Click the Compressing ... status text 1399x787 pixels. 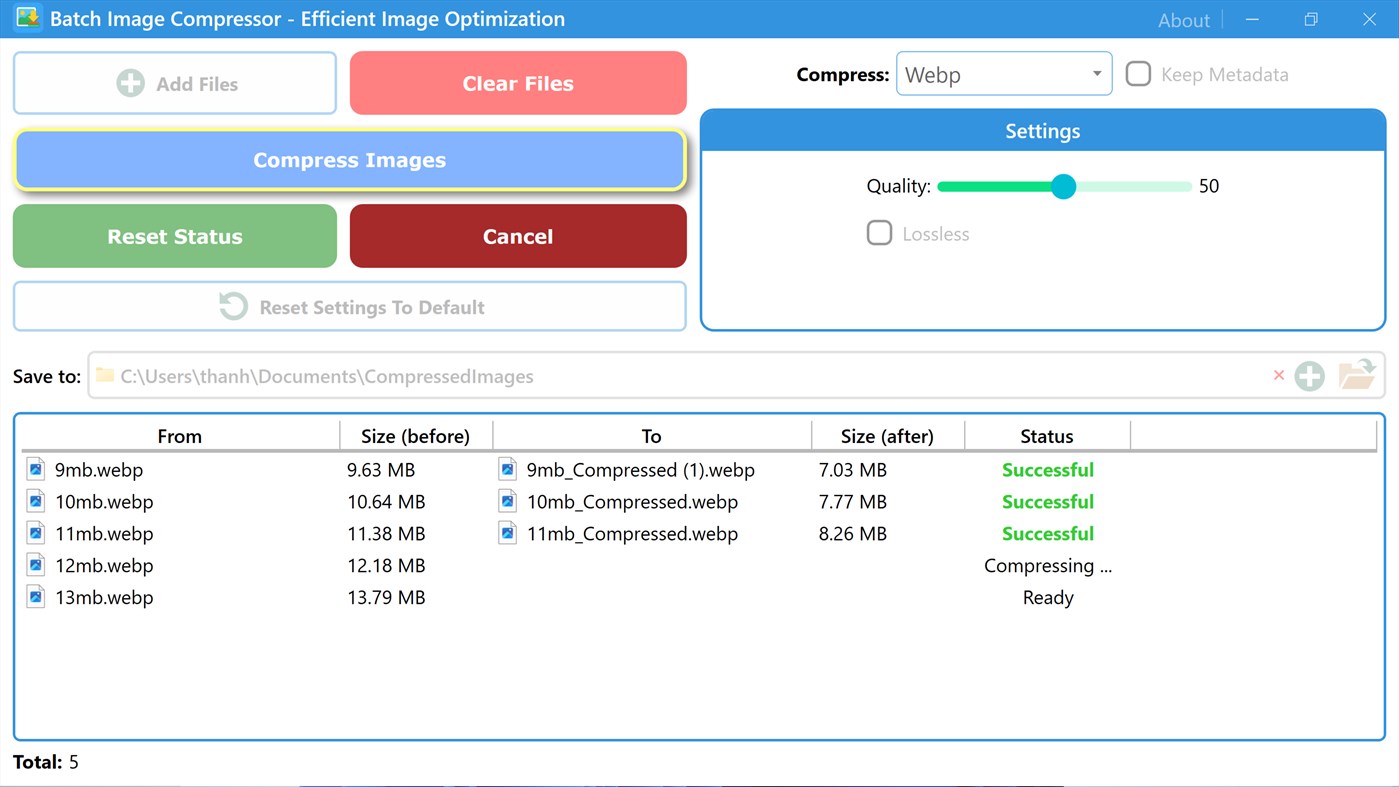(x=1048, y=566)
